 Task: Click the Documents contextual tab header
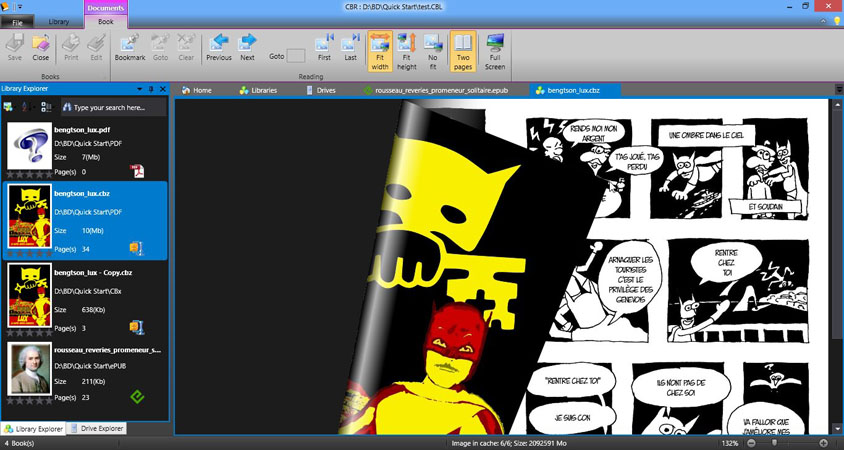coord(106,8)
